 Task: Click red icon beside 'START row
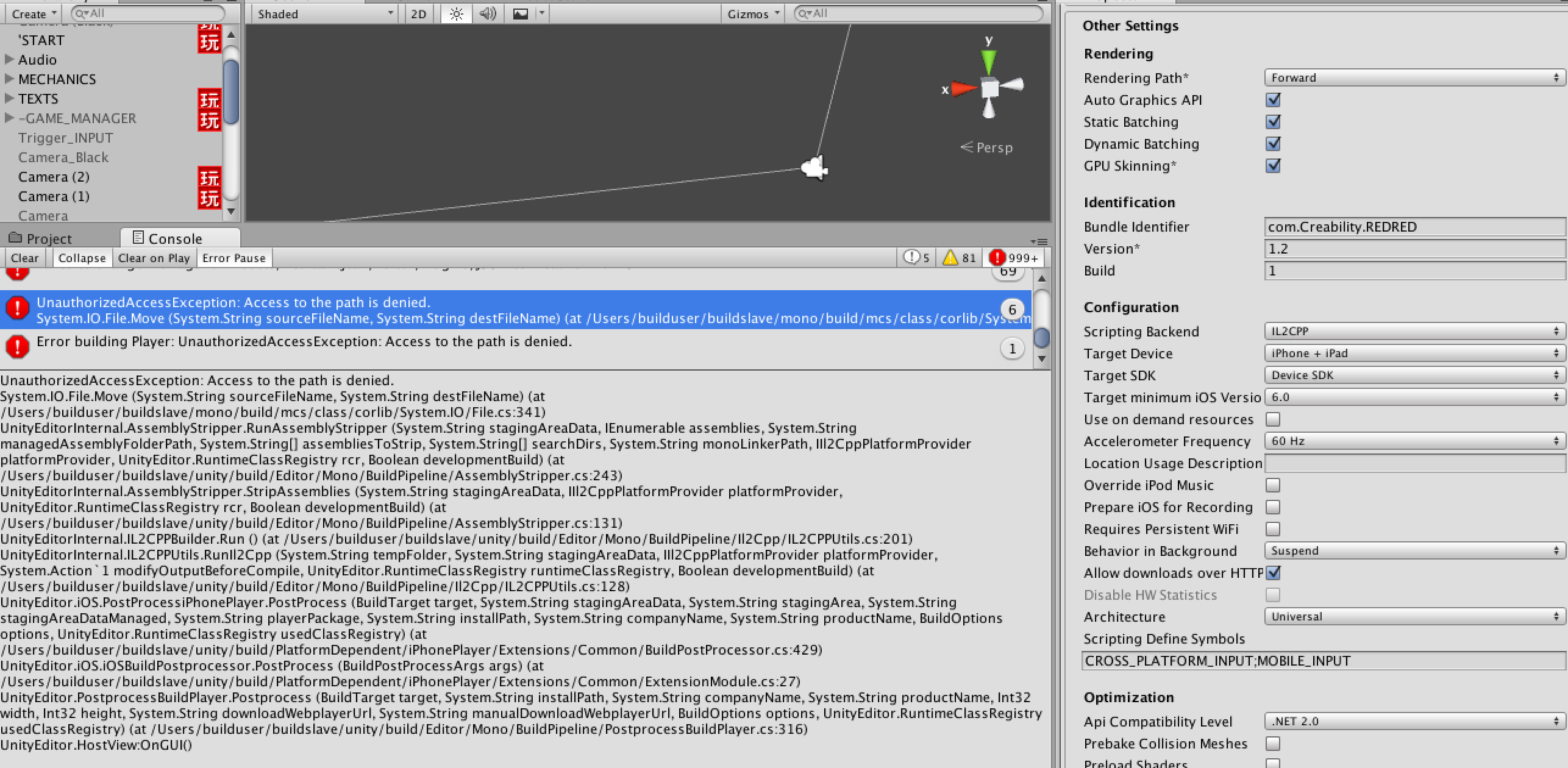209,42
